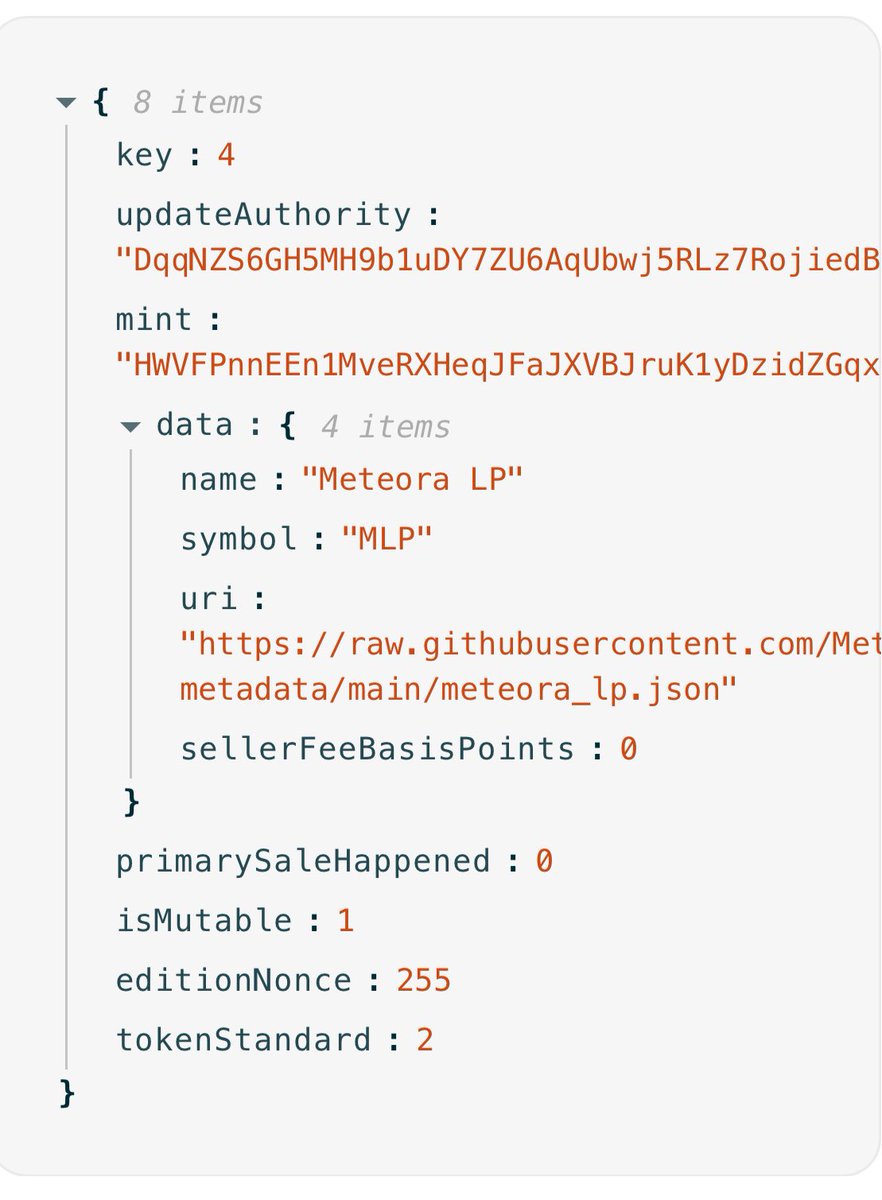
Task: Click the mint key label
Action: click(x=154, y=320)
